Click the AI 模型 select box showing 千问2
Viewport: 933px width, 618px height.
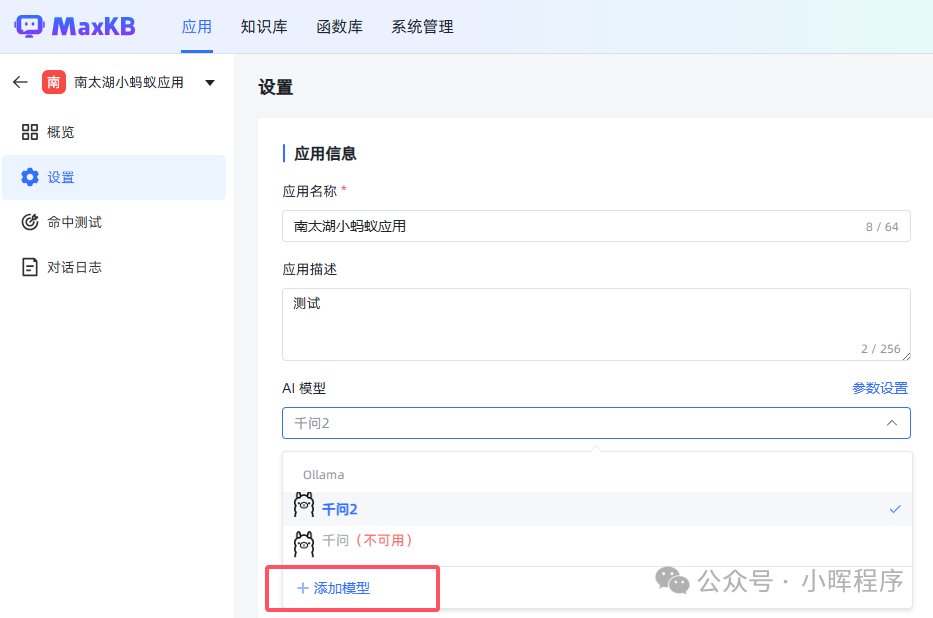coord(596,423)
